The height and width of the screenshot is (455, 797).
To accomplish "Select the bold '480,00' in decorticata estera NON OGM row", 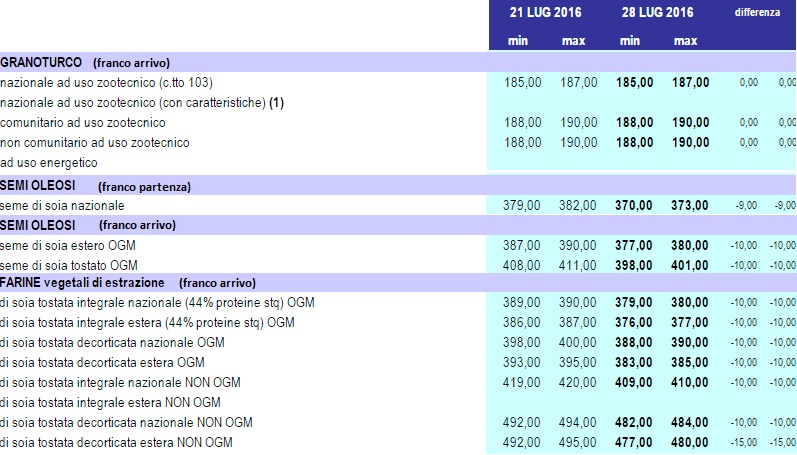I will click(x=689, y=442).
